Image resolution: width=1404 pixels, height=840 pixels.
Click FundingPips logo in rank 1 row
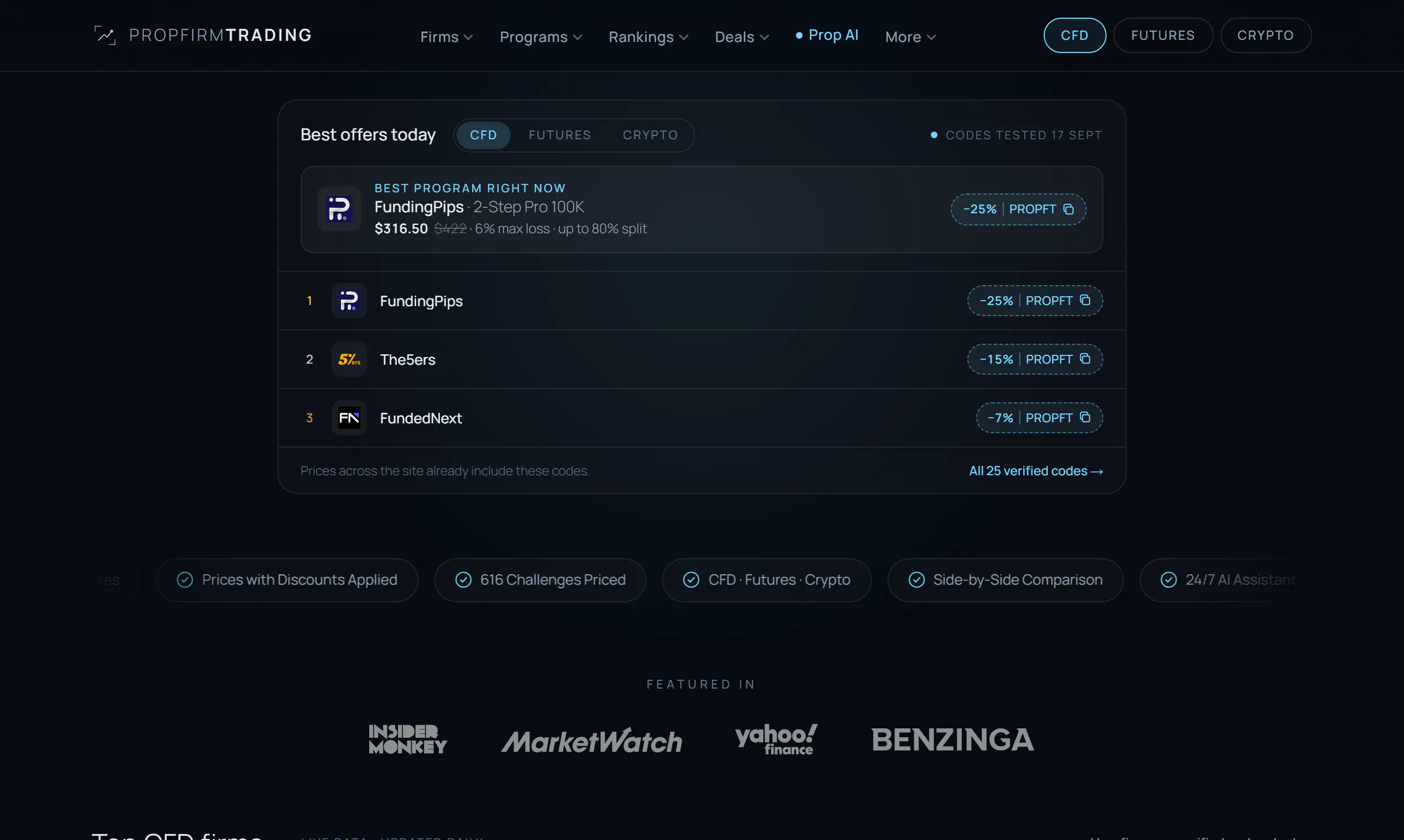[349, 301]
